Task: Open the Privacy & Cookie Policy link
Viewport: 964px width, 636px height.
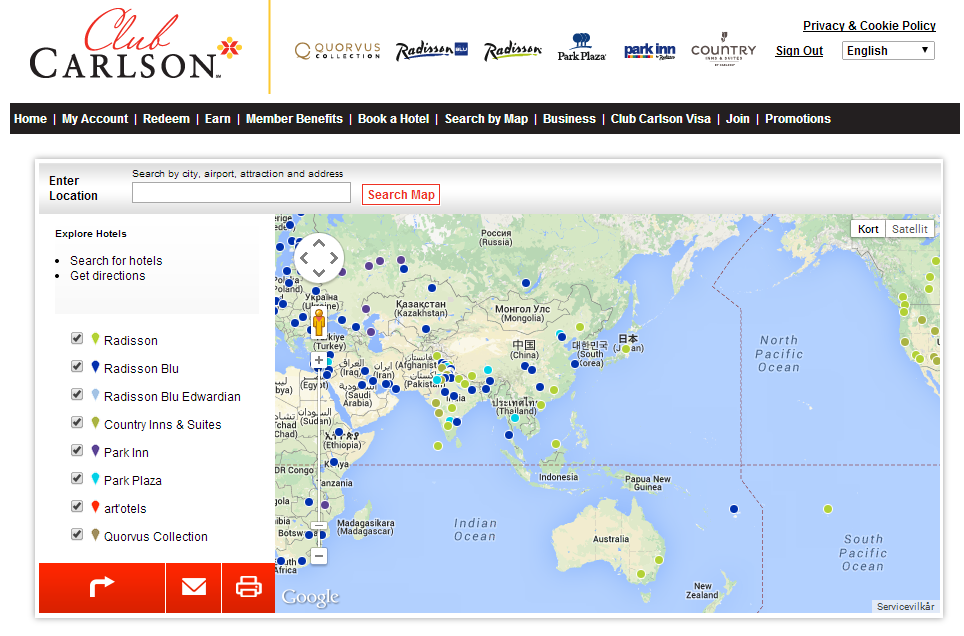Action: (x=869, y=26)
